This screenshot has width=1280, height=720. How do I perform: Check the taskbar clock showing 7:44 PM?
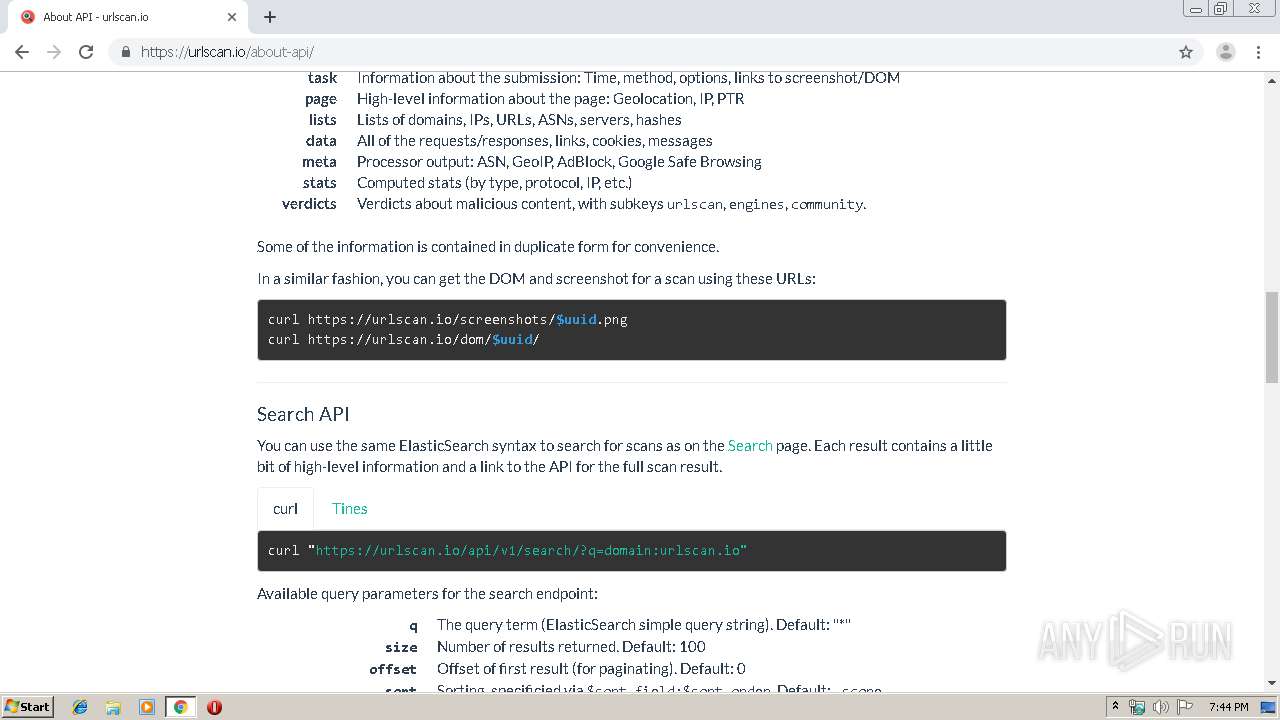point(1228,707)
